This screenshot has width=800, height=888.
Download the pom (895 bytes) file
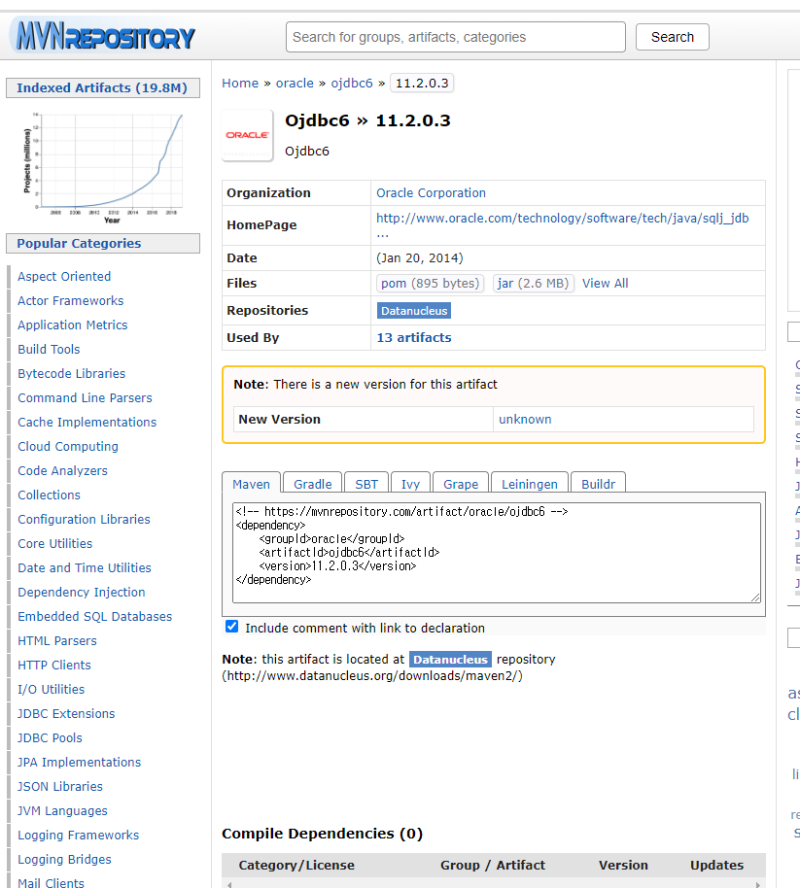pyautogui.click(x=430, y=283)
